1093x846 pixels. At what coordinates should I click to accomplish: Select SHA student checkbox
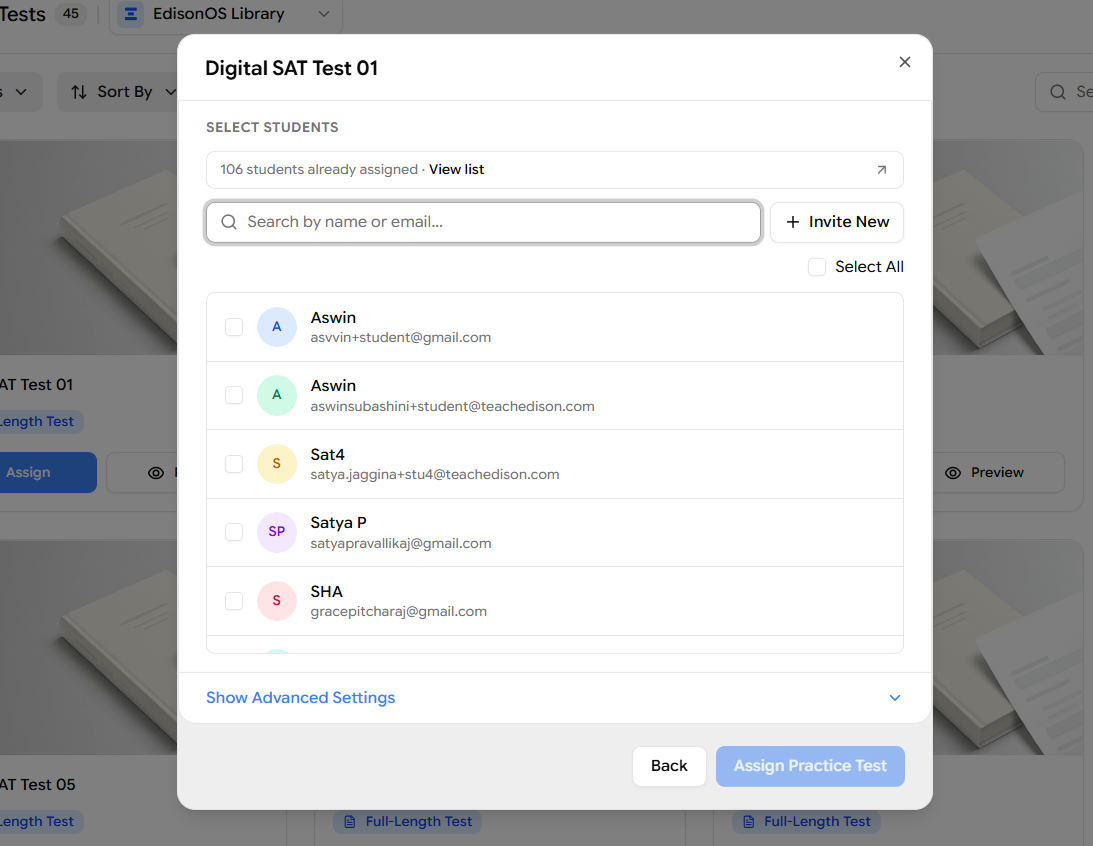point(234,601)
